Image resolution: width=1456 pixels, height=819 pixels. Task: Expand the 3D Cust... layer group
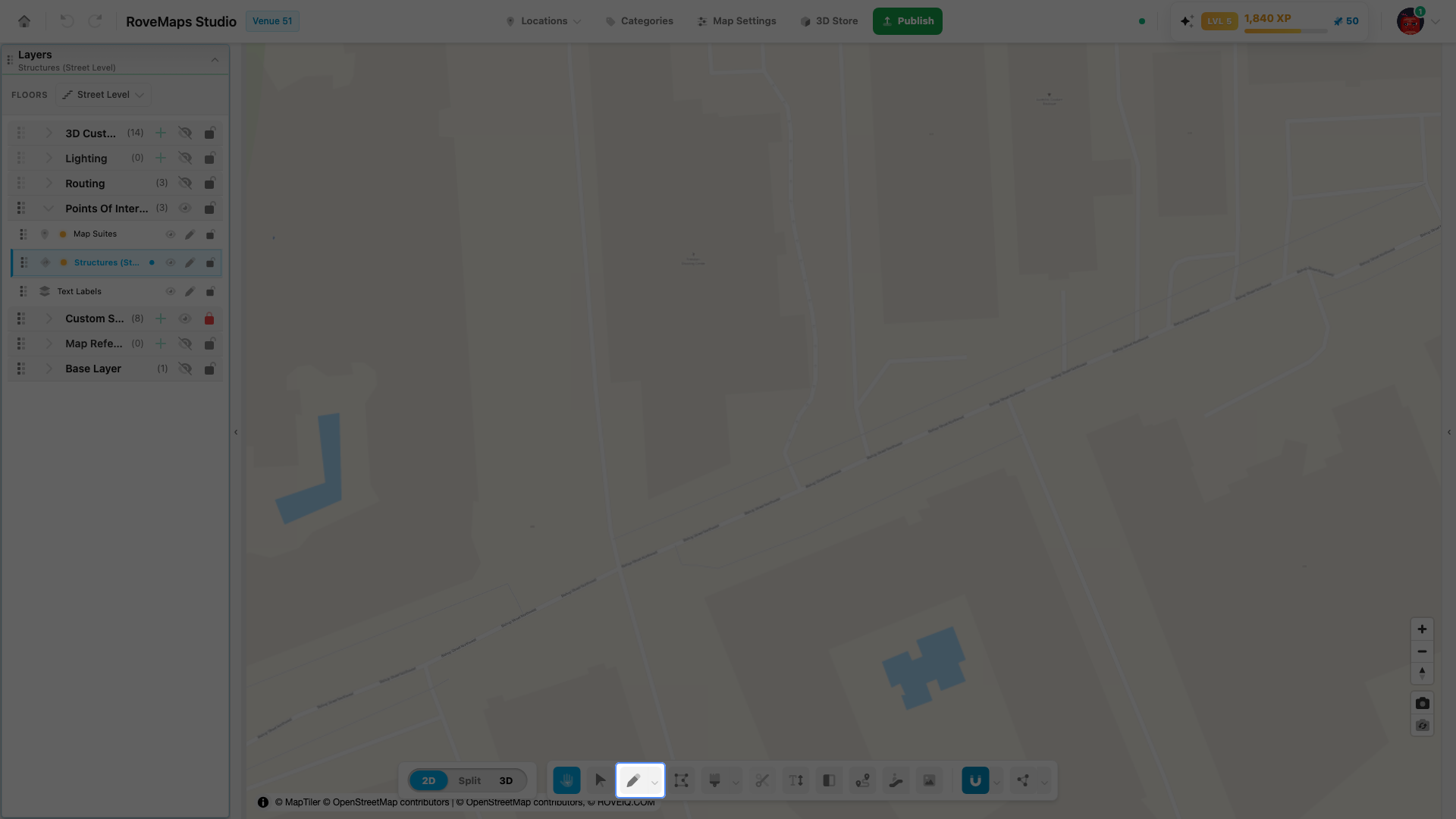pos(49,133)
